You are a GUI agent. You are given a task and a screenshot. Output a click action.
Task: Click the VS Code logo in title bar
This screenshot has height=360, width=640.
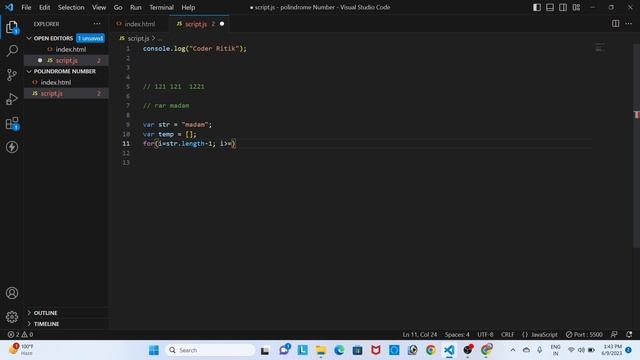click(9, 7)
